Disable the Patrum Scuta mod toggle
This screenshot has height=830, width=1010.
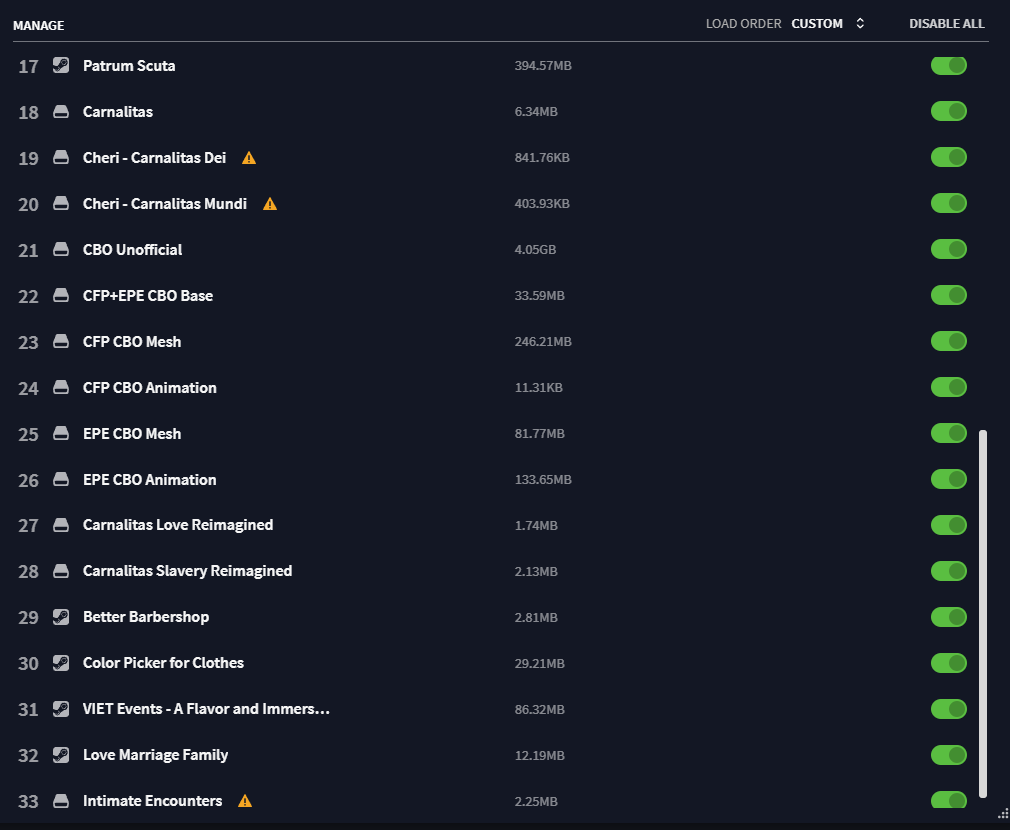coord(949,65)
